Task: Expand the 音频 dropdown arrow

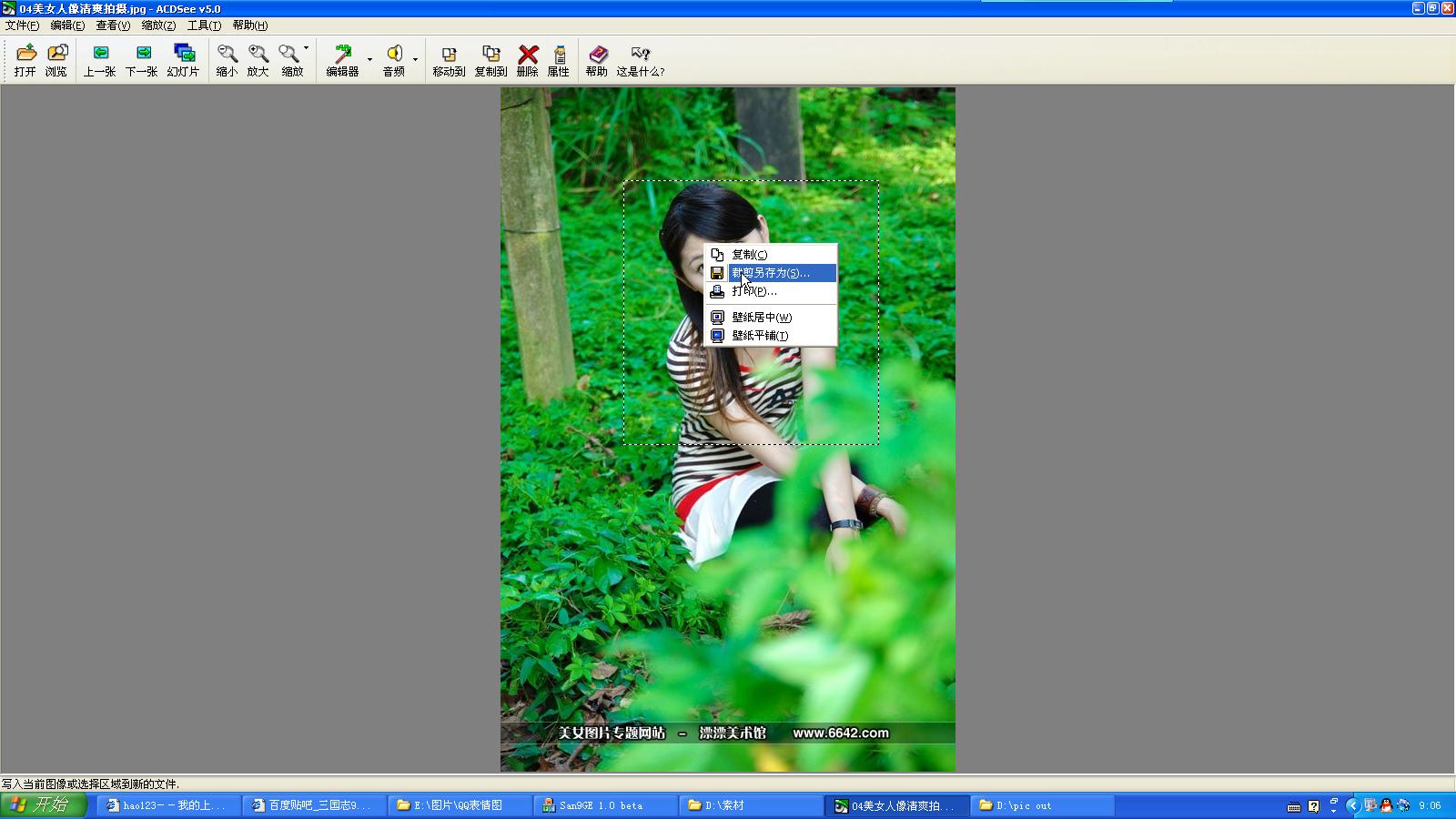Action: point(415,60)
